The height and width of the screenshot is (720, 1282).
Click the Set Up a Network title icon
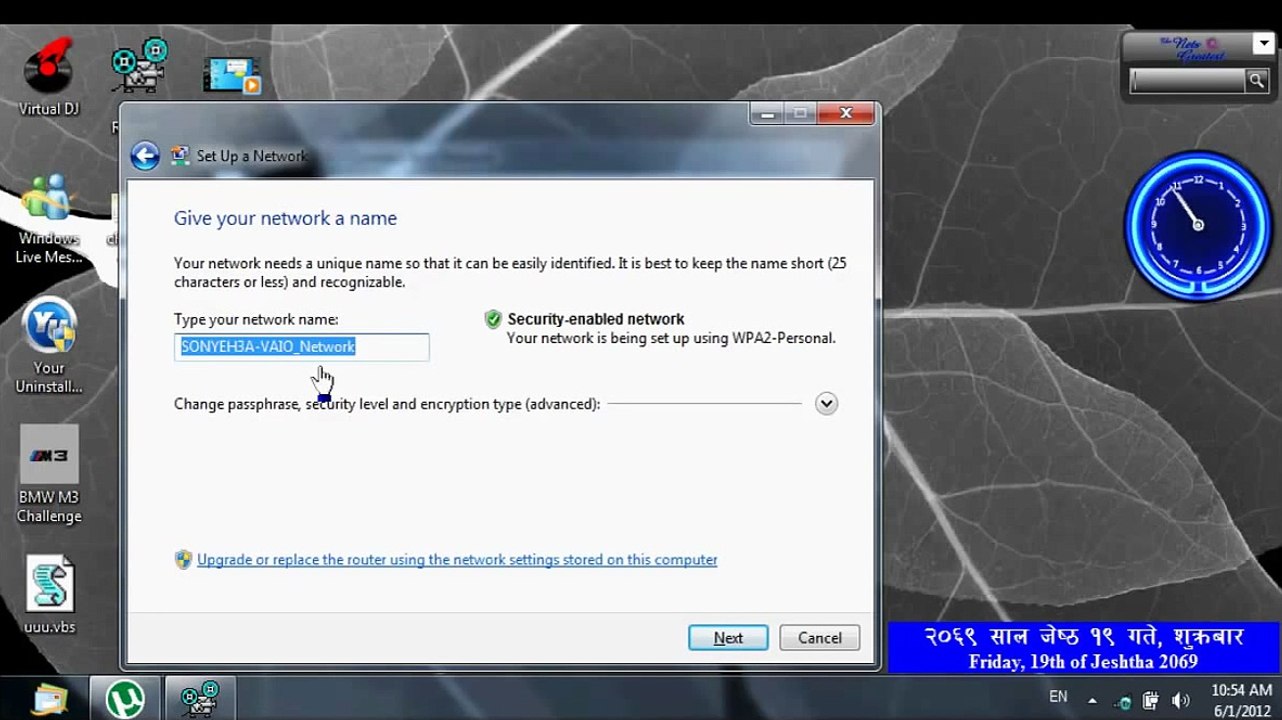tap(180, 155)
